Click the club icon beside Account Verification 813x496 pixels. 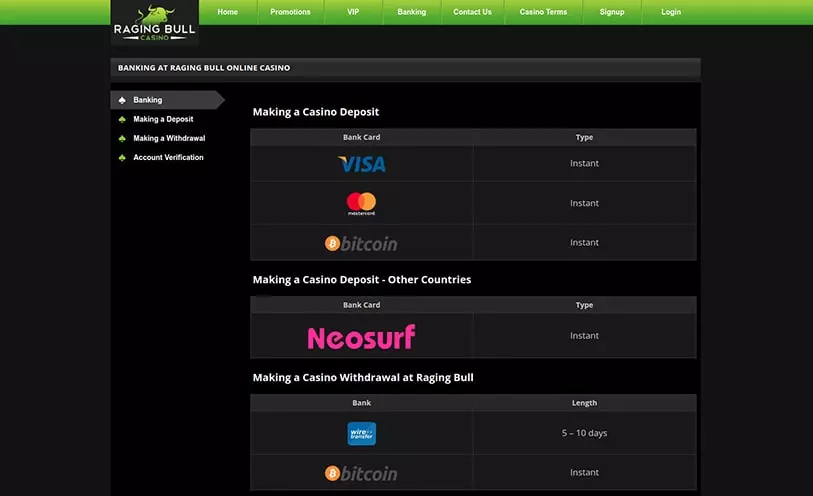[122, 158]
